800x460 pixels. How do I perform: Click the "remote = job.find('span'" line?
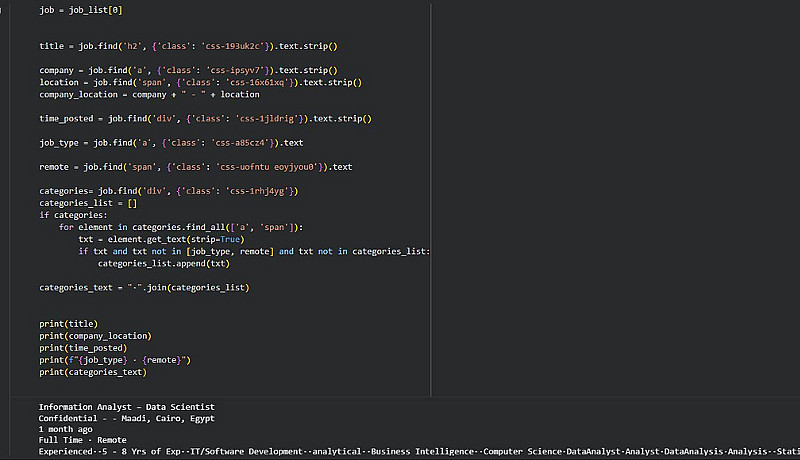coord(196,167)
